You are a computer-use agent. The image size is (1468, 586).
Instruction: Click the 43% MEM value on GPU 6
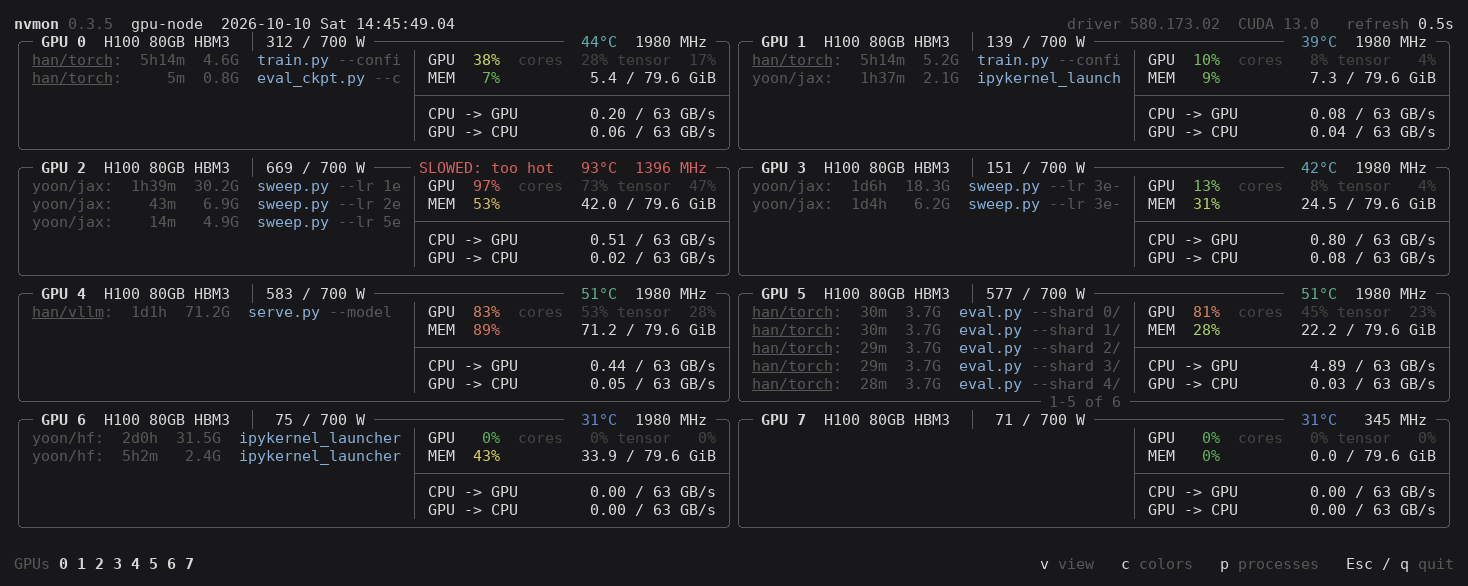487,456
